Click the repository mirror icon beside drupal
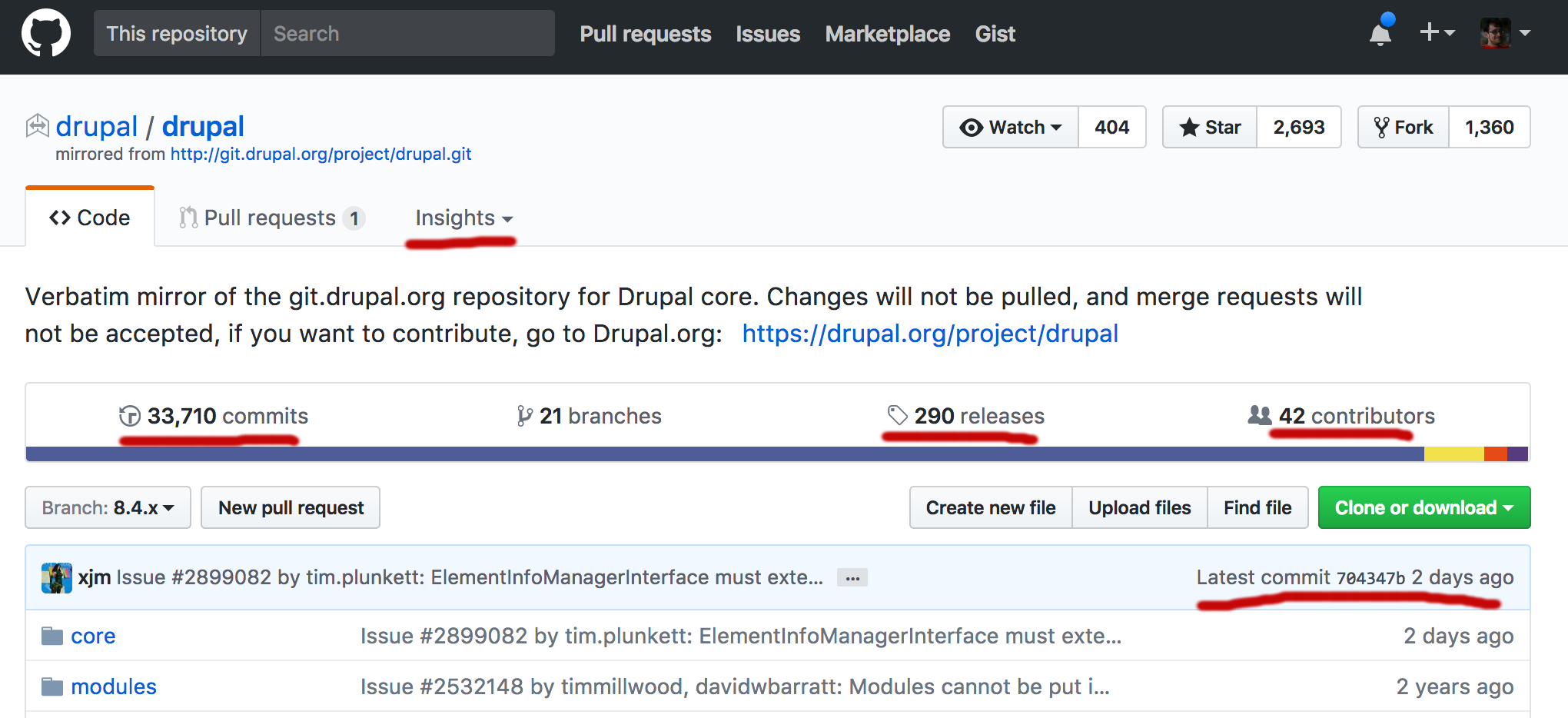1568x718 pixels. pos(38,125)
